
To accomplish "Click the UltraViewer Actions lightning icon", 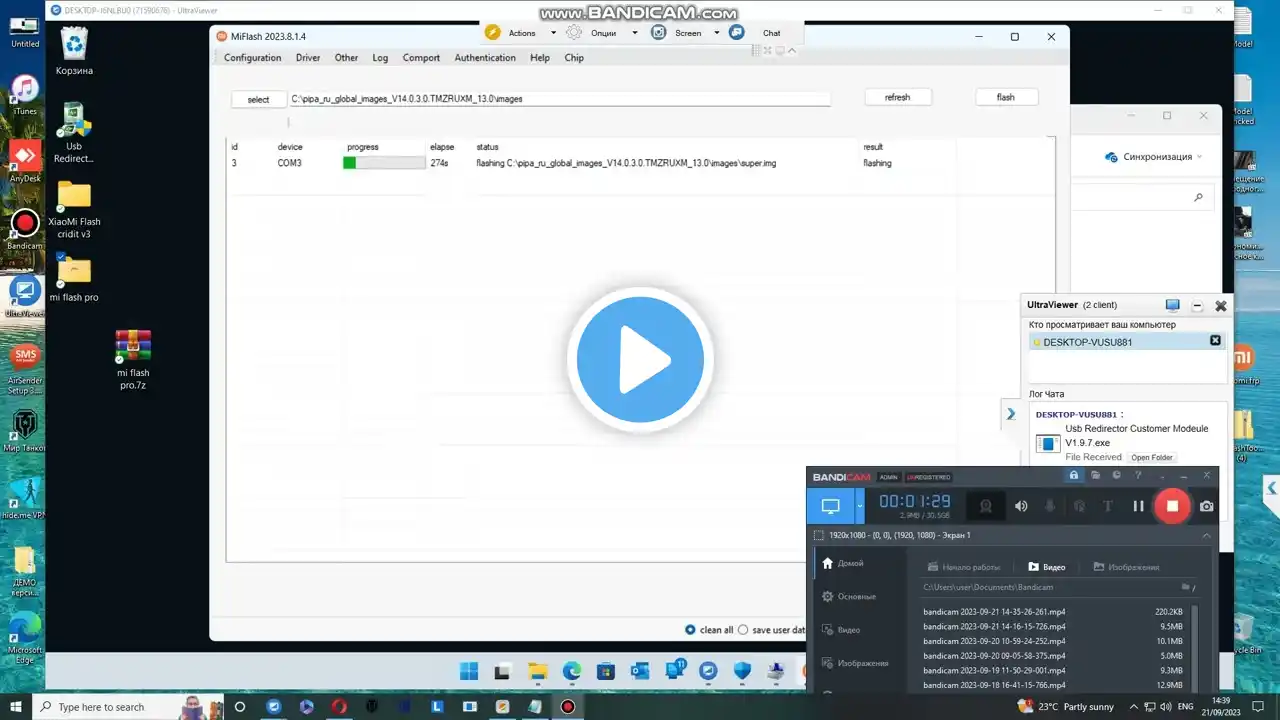I will point(492,32).
